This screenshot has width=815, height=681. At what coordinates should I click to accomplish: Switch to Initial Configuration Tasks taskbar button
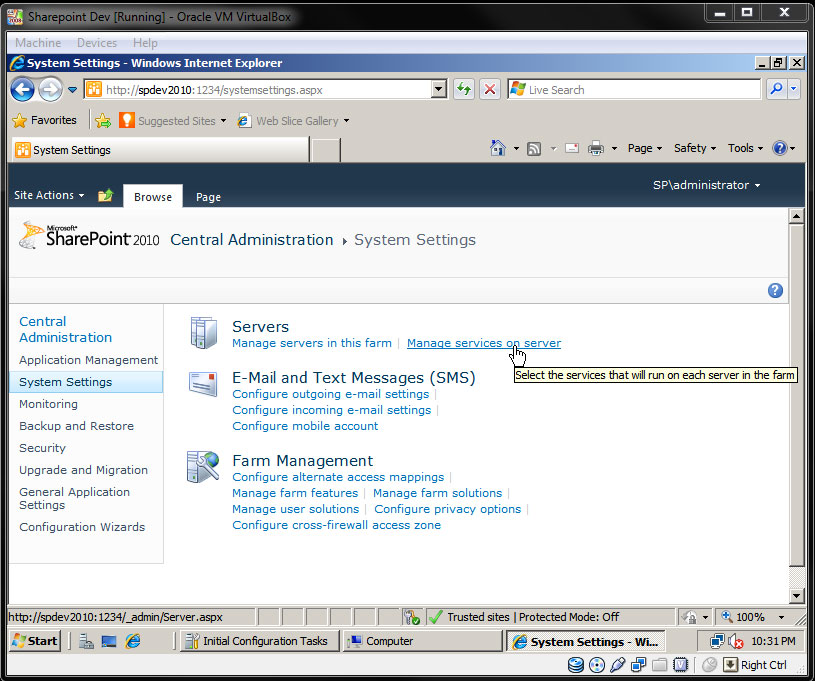pos(259,641)
